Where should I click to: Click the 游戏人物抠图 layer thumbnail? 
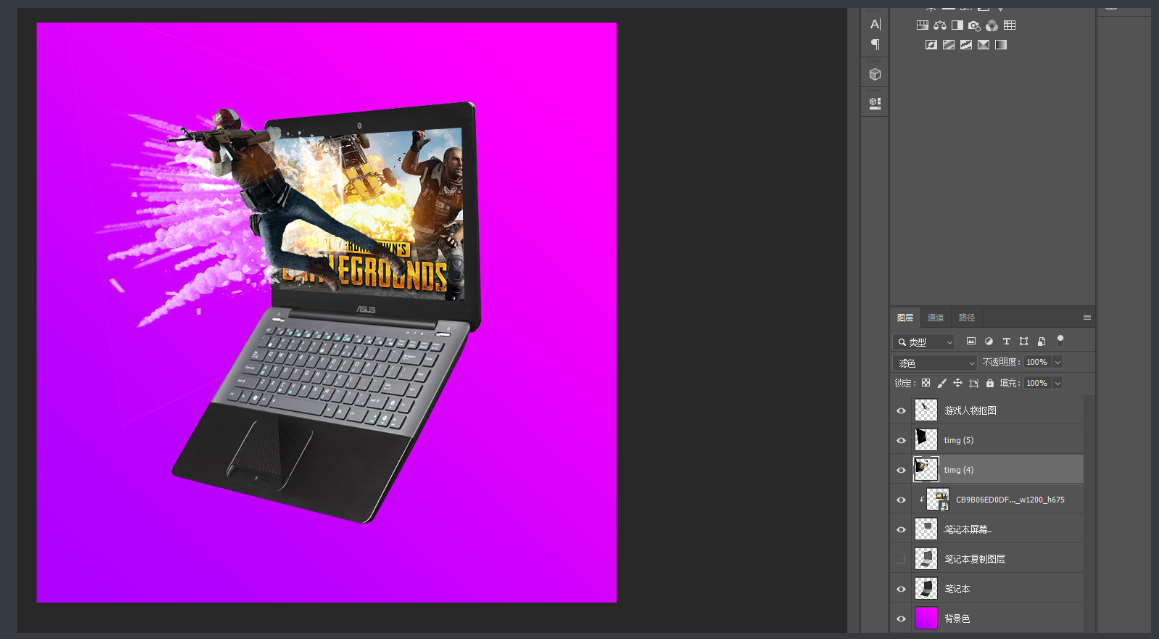point(926,410)
